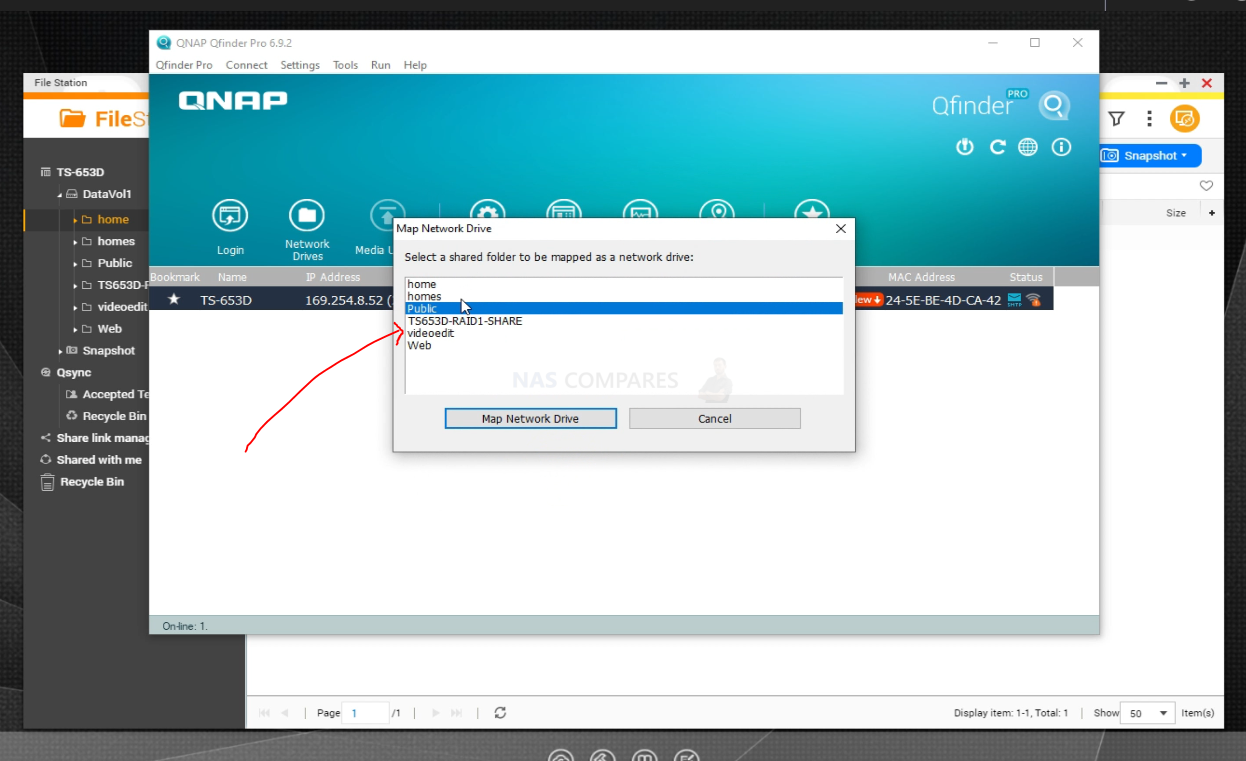Click the heart favorites icon in File Station
This screenshot has height=761, width=1246.
pyautogui.click(x=1206, y=185)
